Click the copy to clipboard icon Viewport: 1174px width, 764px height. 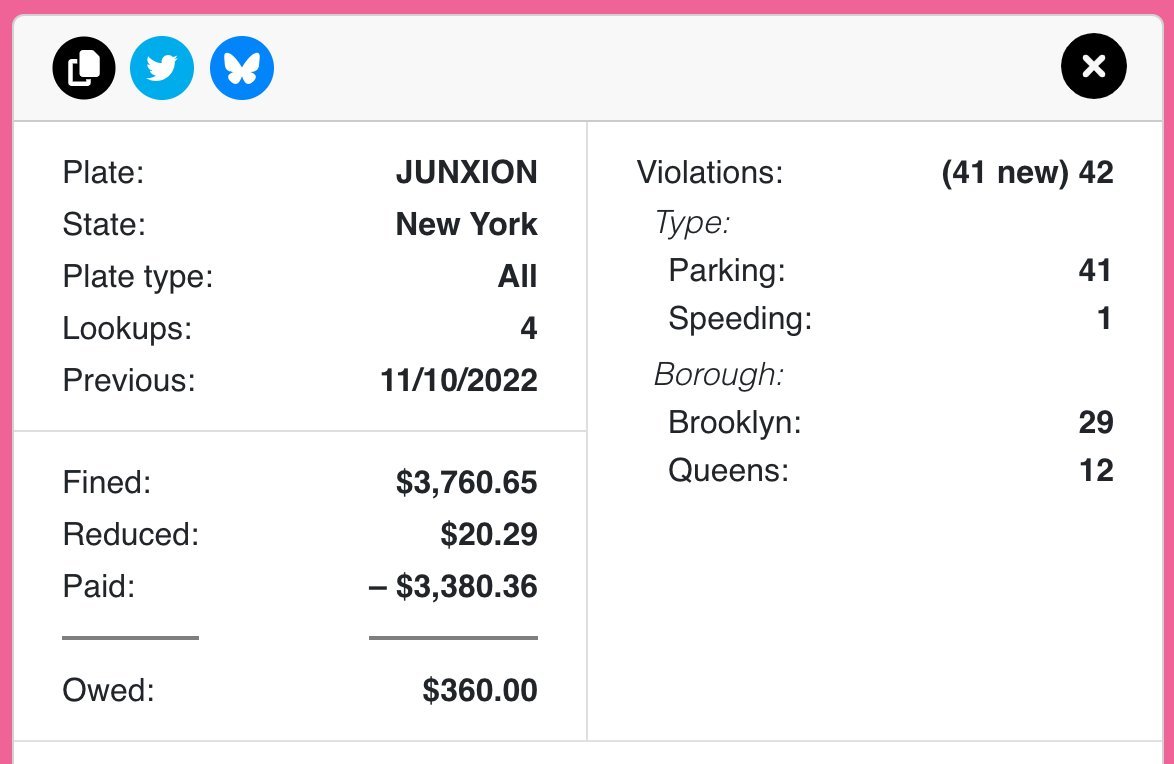tap(84, 68)
